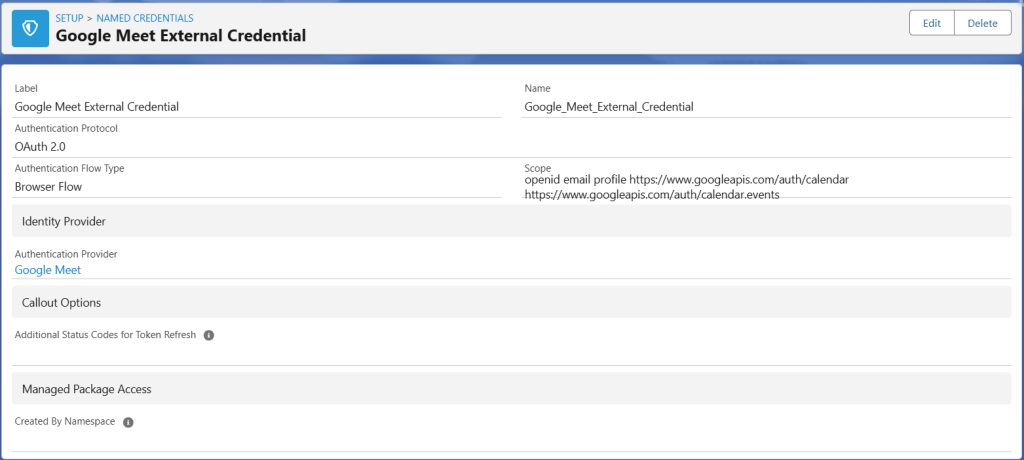Click the Authentication Provider field label
This screenshot has height=460, width=1024.
(x=66, y=254)
